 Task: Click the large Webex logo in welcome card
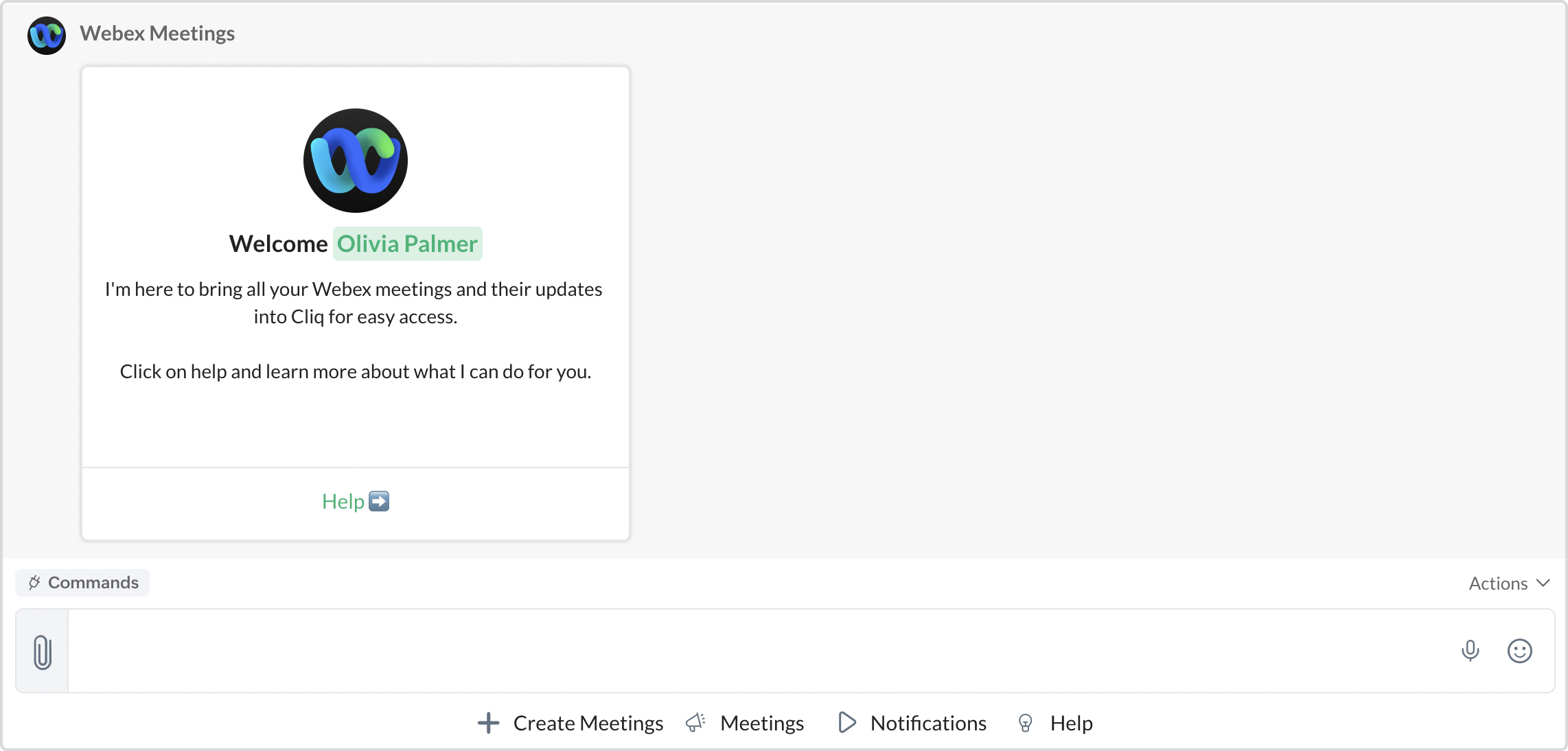click(356, 161)
